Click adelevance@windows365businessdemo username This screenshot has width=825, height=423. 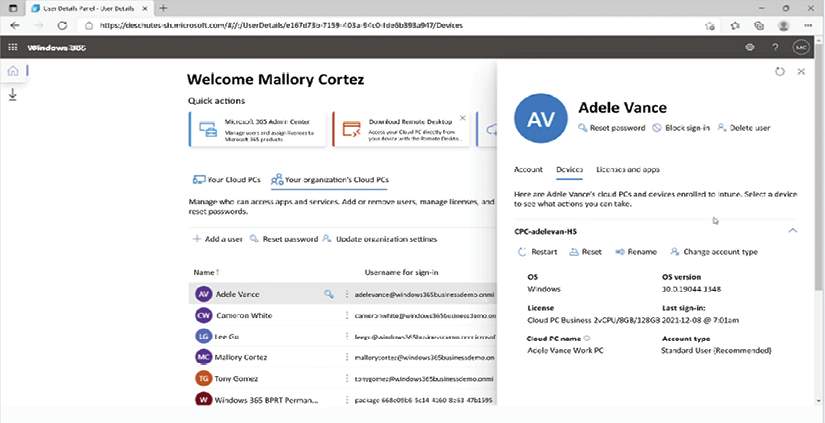tap(424, 295)
